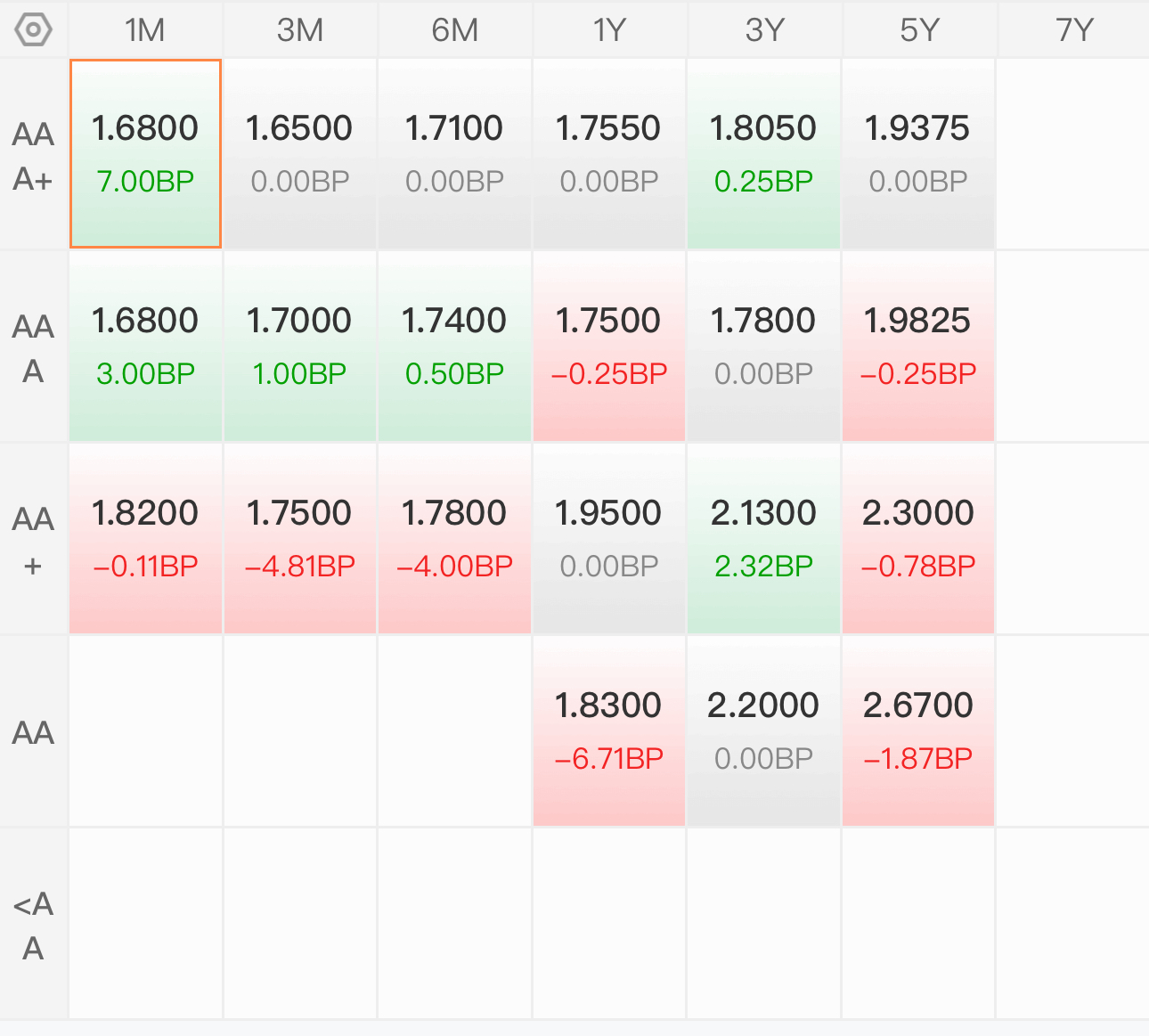Screen dimensions: 1149x1036
Task: Open the AAA+ 1M cell showing 7.00BP
Action: point(145,154)
